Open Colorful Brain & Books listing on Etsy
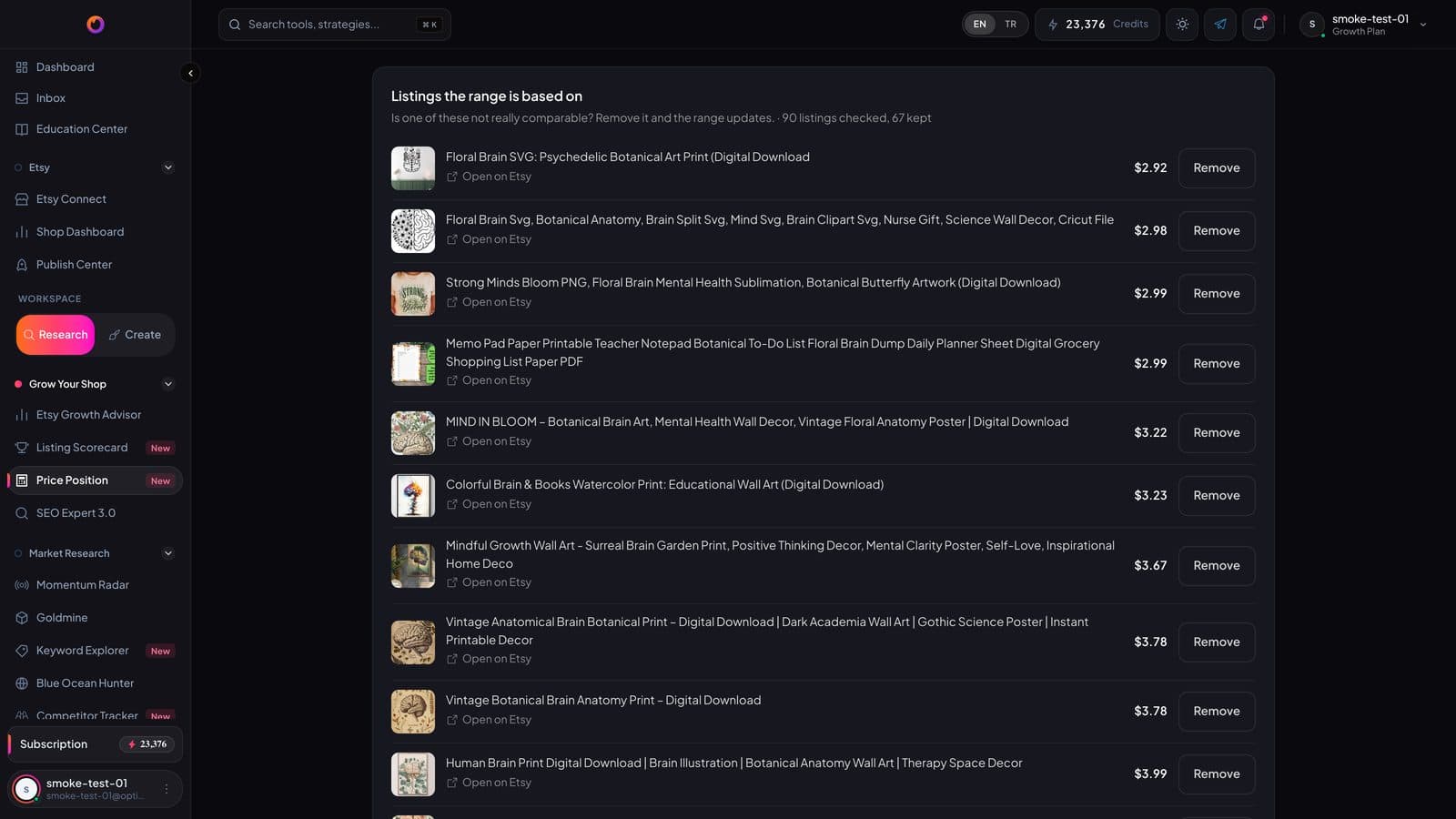This screenshot has height=819, width=1456. point(489,504)
